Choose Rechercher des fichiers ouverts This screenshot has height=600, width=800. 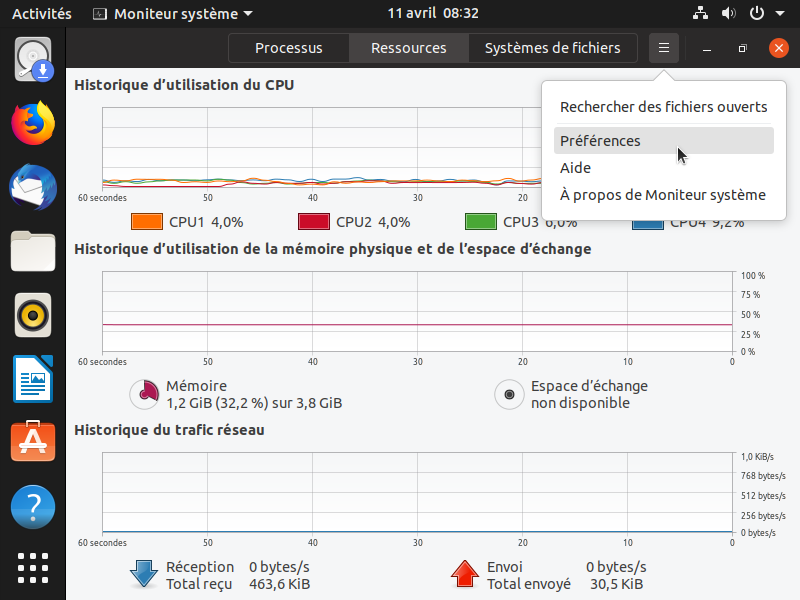(x=663, y=107)
